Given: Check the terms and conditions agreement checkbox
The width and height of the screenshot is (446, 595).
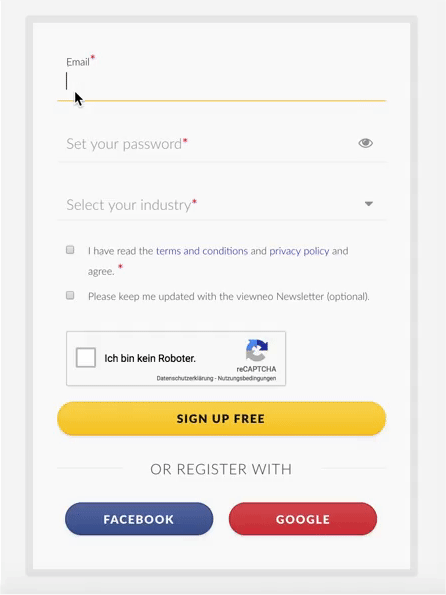Looking at the screenshot, I should coord(70,250).
